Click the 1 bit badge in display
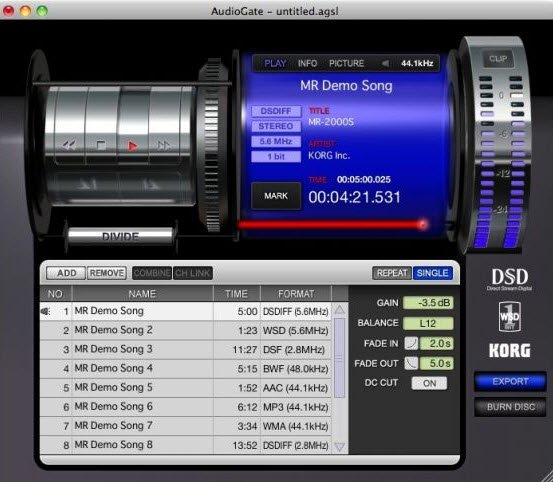553x482 pixels. click(x=276, y=157)
